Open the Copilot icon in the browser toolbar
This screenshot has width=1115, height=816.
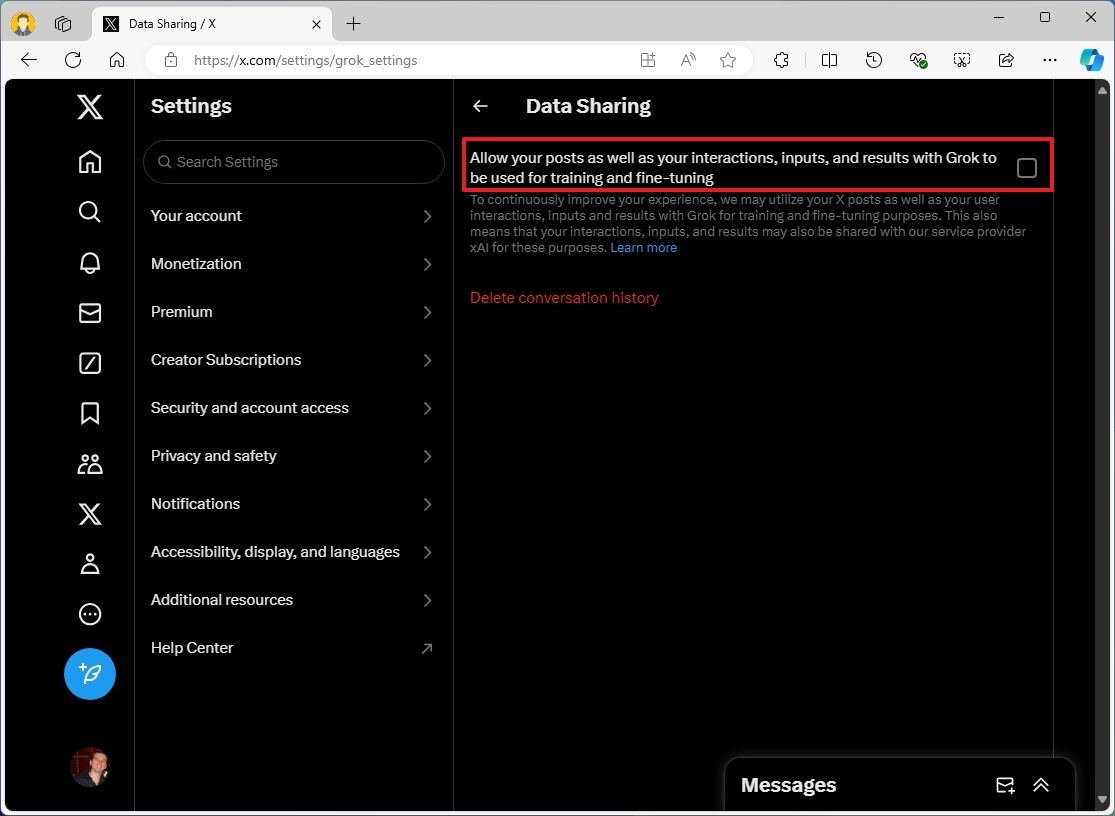[x=1091, y=60]
